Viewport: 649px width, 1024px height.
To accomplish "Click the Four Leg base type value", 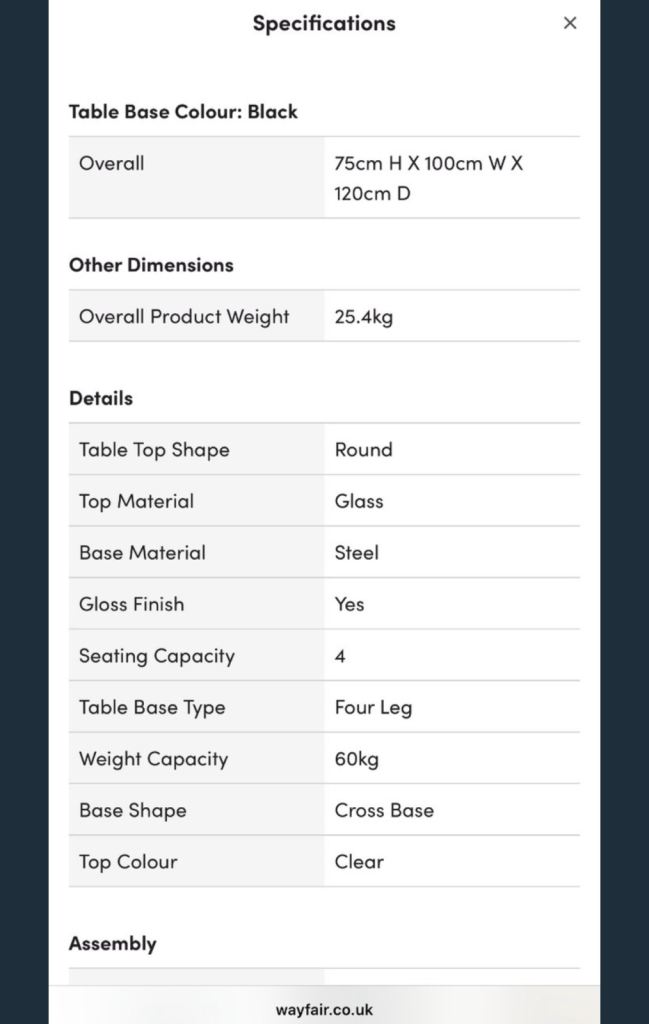I will tap(373, 707).
